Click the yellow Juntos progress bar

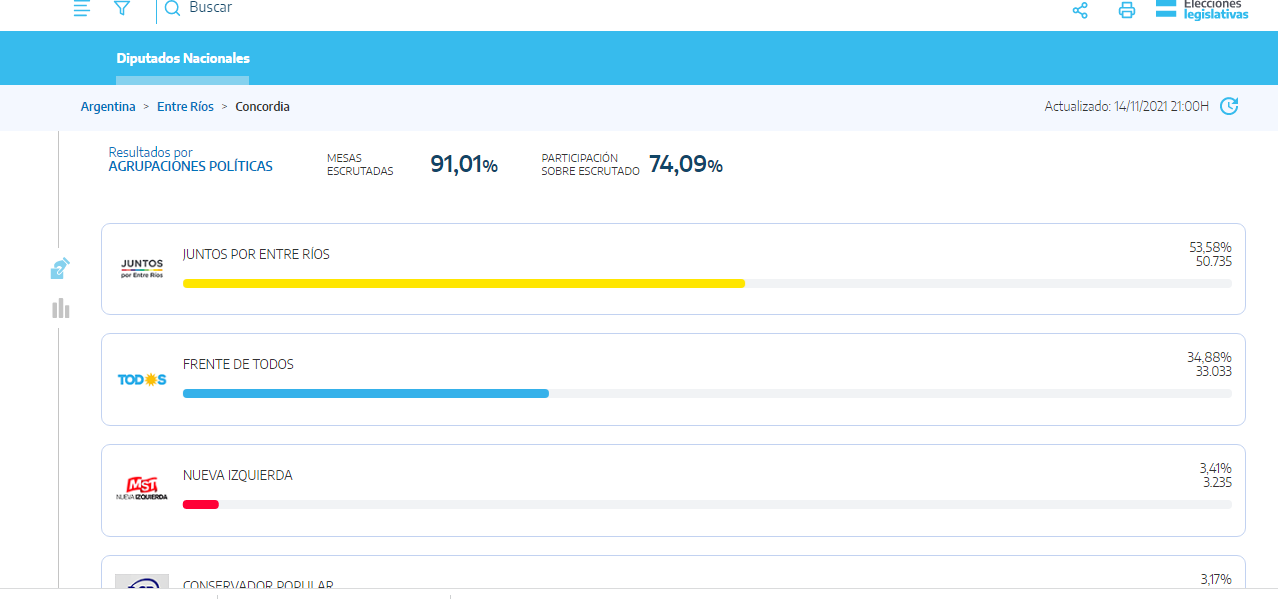(x=463, y=284)
